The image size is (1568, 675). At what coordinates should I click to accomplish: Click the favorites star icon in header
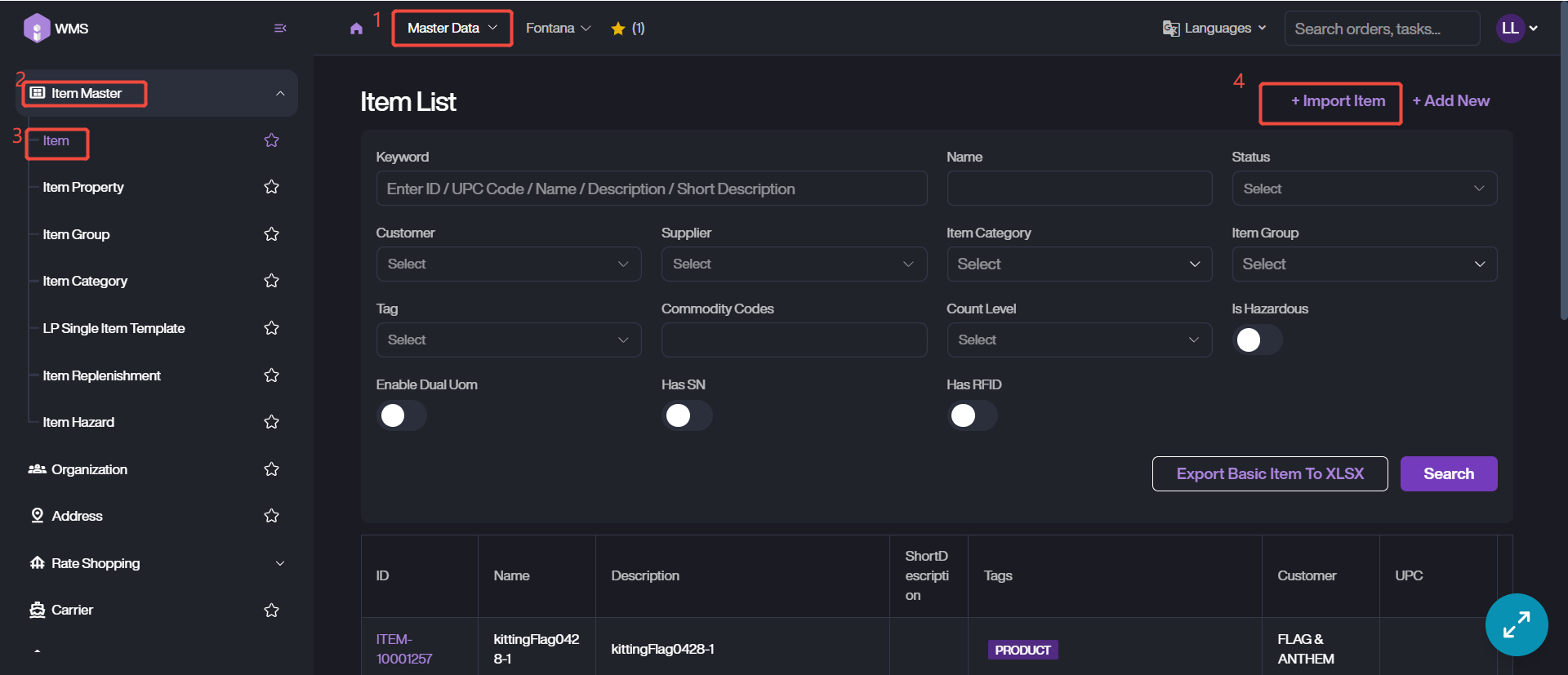coord(618,29)
